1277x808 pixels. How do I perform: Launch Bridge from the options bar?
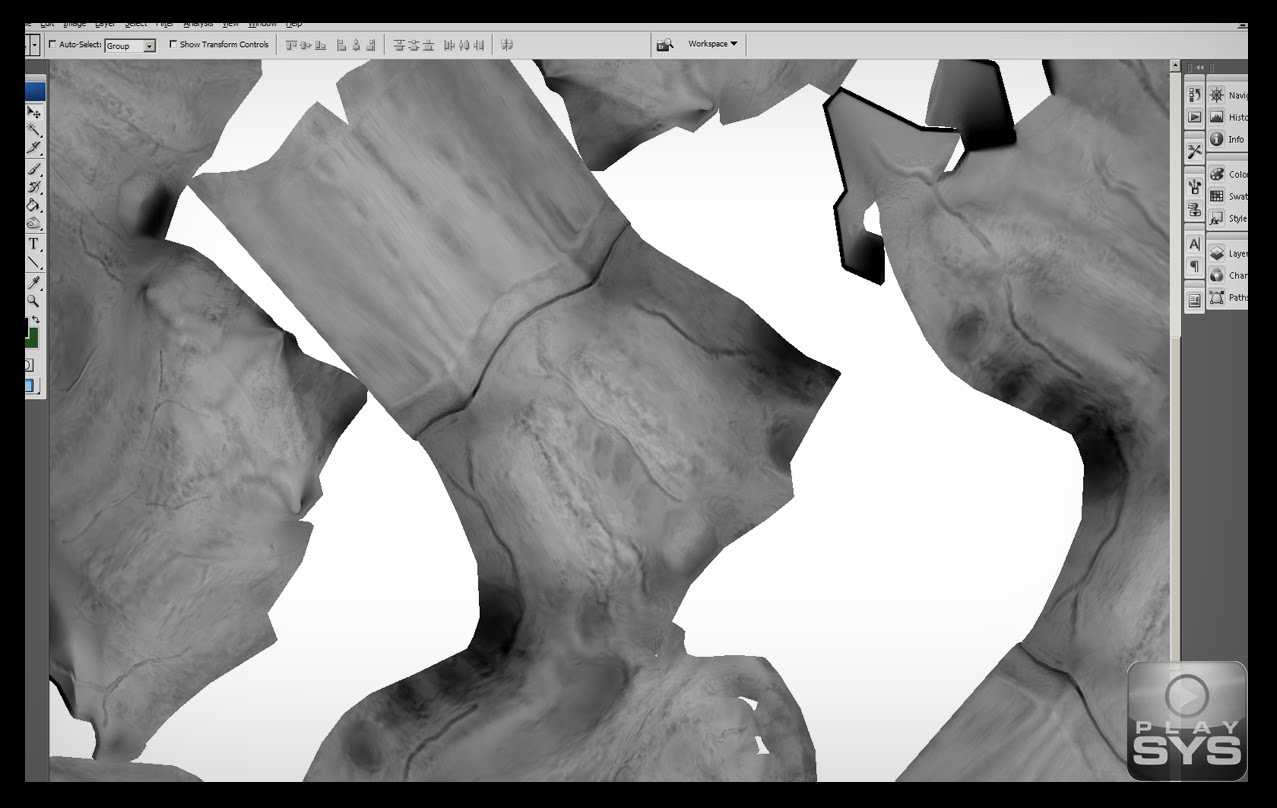tap(664, 45)
